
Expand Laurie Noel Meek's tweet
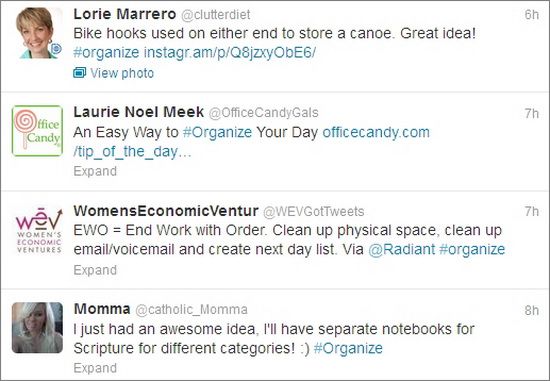95,171
